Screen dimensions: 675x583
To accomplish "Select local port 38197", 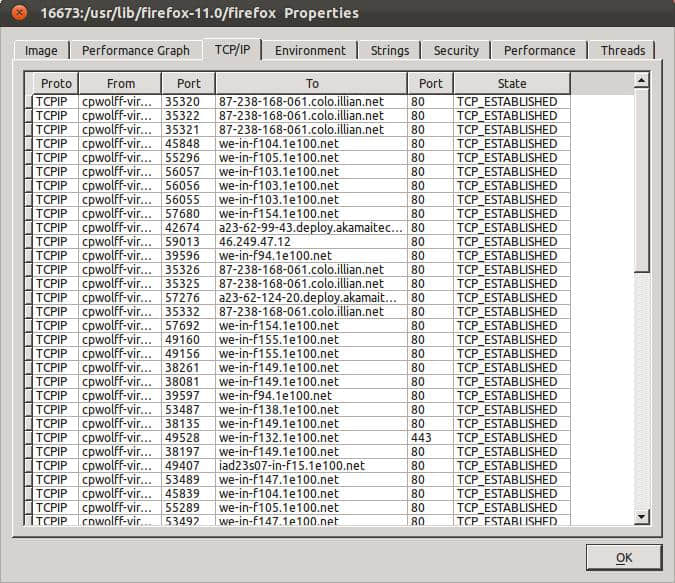I will [x=189, y=452].
